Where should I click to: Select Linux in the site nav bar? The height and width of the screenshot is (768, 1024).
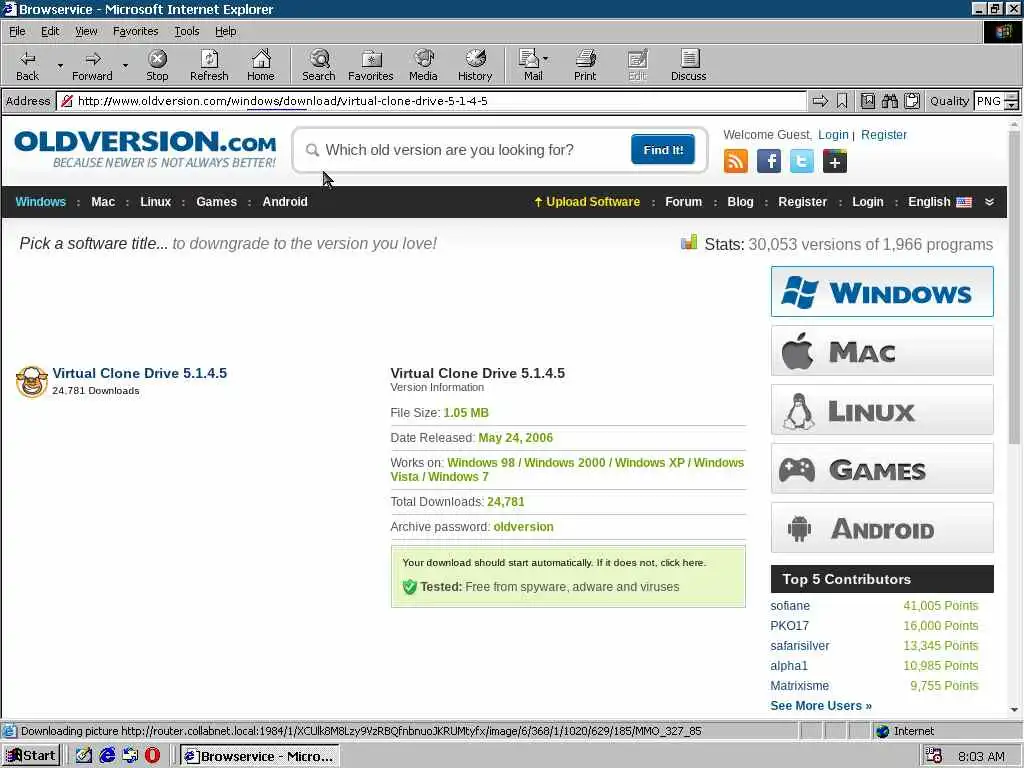(x=155, y=202)
